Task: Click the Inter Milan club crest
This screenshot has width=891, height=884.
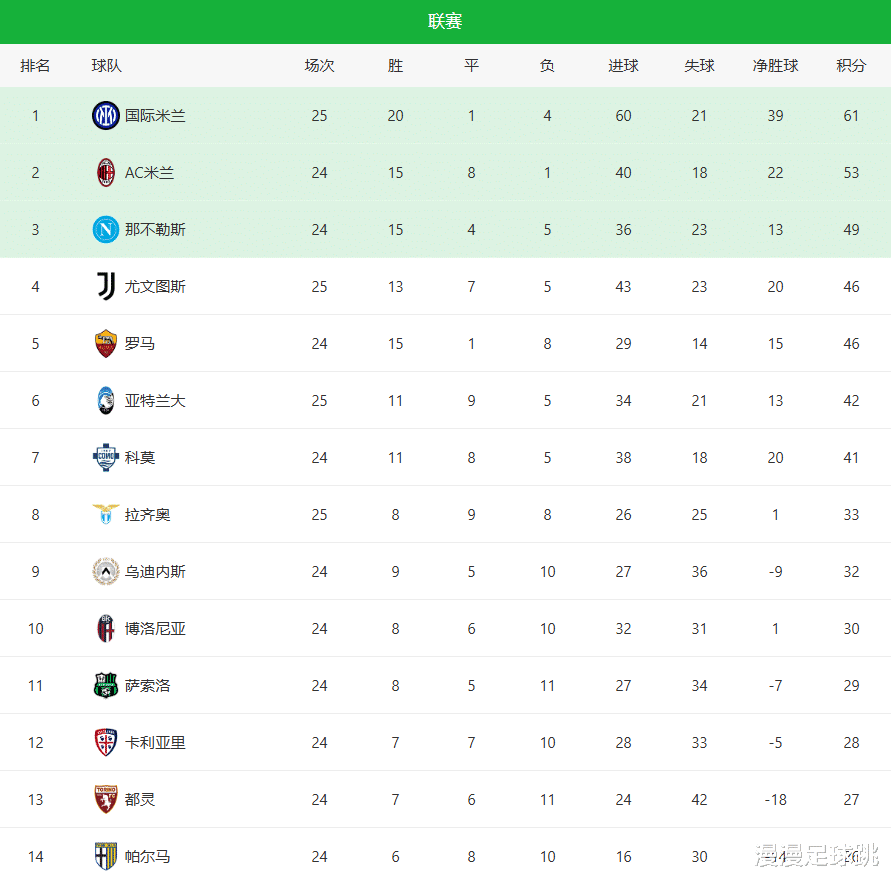Action: tap(105, 116)
